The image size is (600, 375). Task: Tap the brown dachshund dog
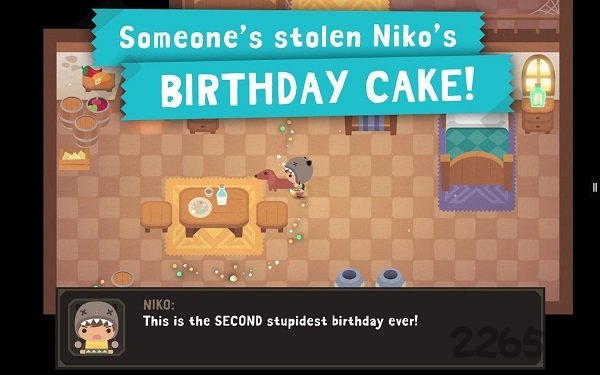[x=272, y=181]
